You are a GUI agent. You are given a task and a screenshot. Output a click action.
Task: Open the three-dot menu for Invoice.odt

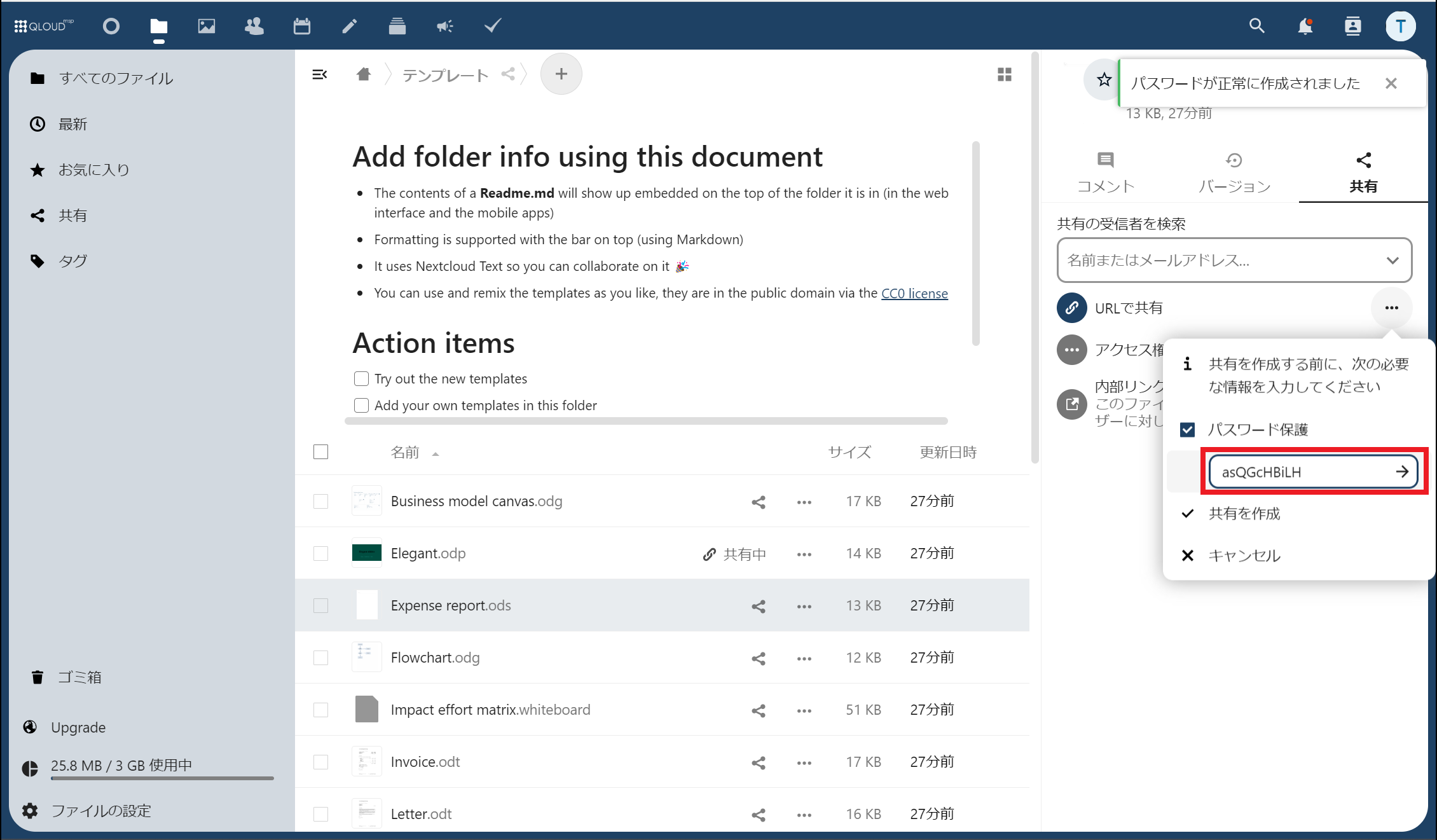click(804, 762)
